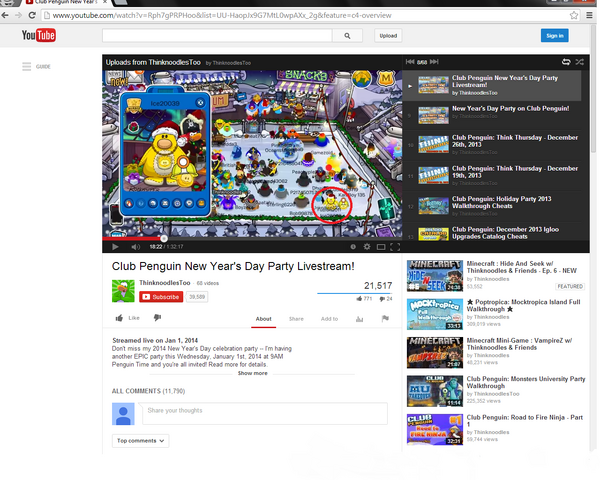Image resolution: width=600 pixels, height=480 pixels.
Task: Open the statistics bar chart icon
Action: (x=359, y=319)
